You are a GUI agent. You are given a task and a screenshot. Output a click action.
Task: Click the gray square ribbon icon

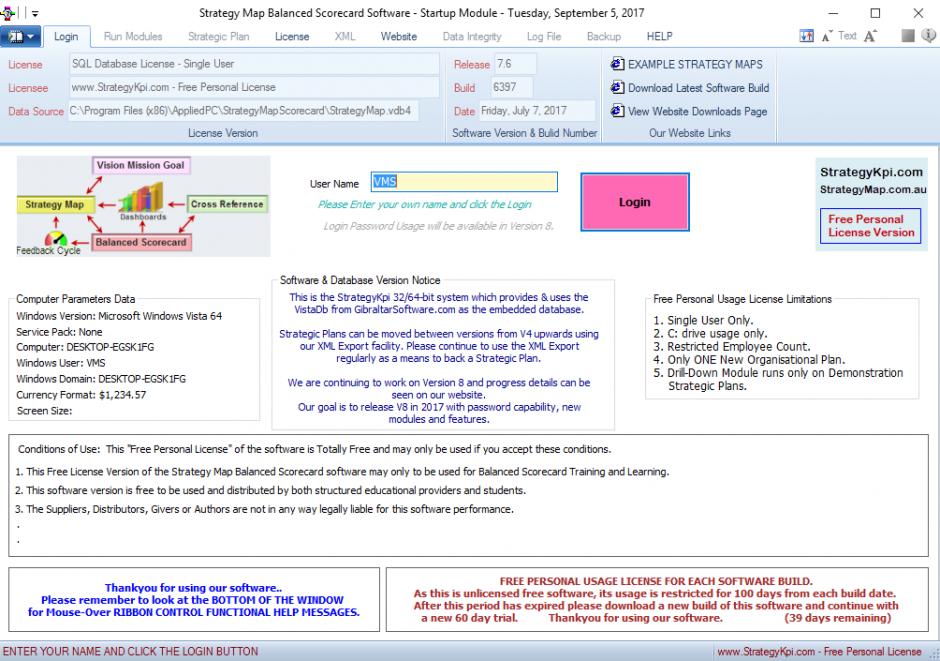pyautogui.click(x=908, y=36)
